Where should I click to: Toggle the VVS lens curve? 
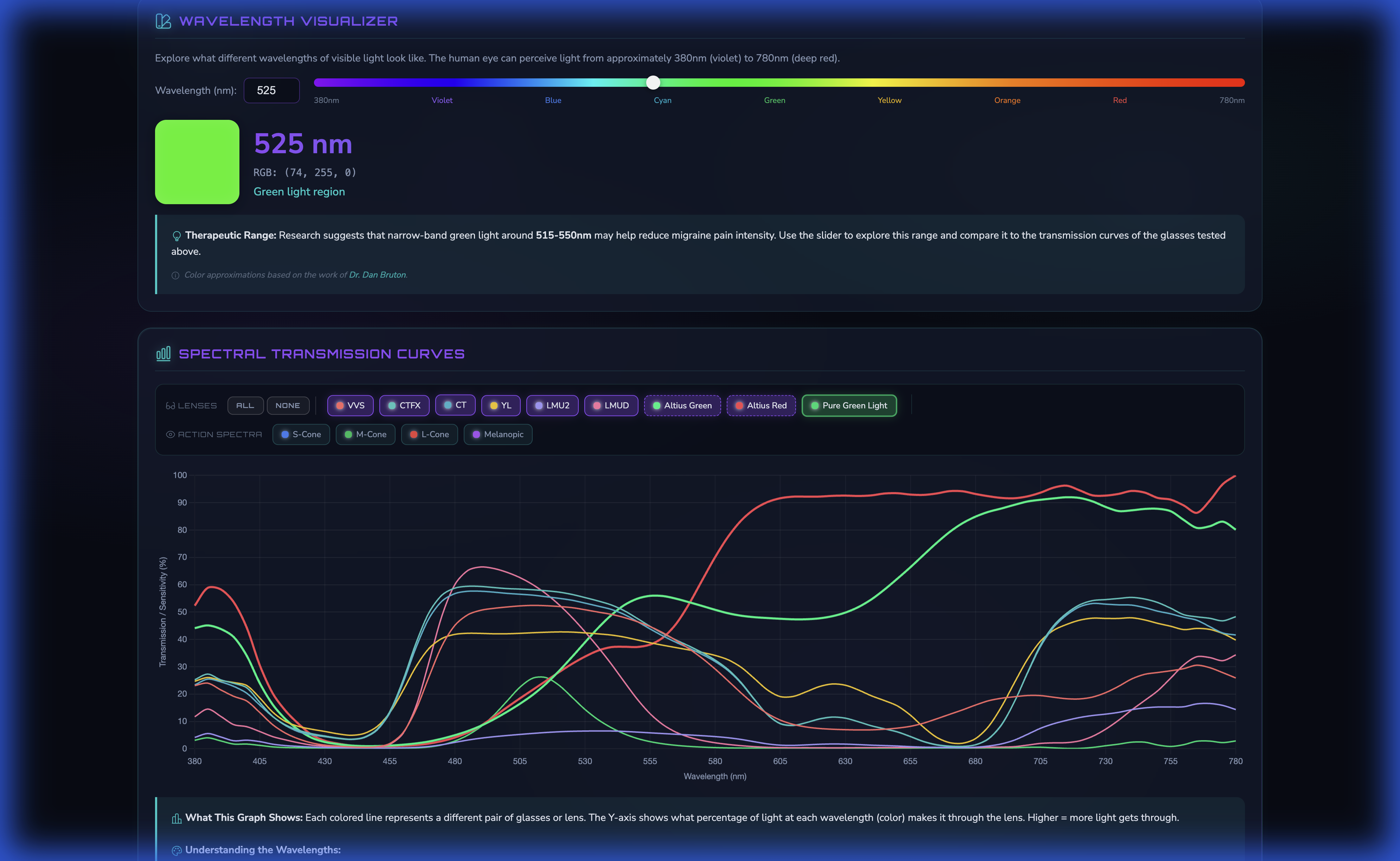tap(350, 406)
